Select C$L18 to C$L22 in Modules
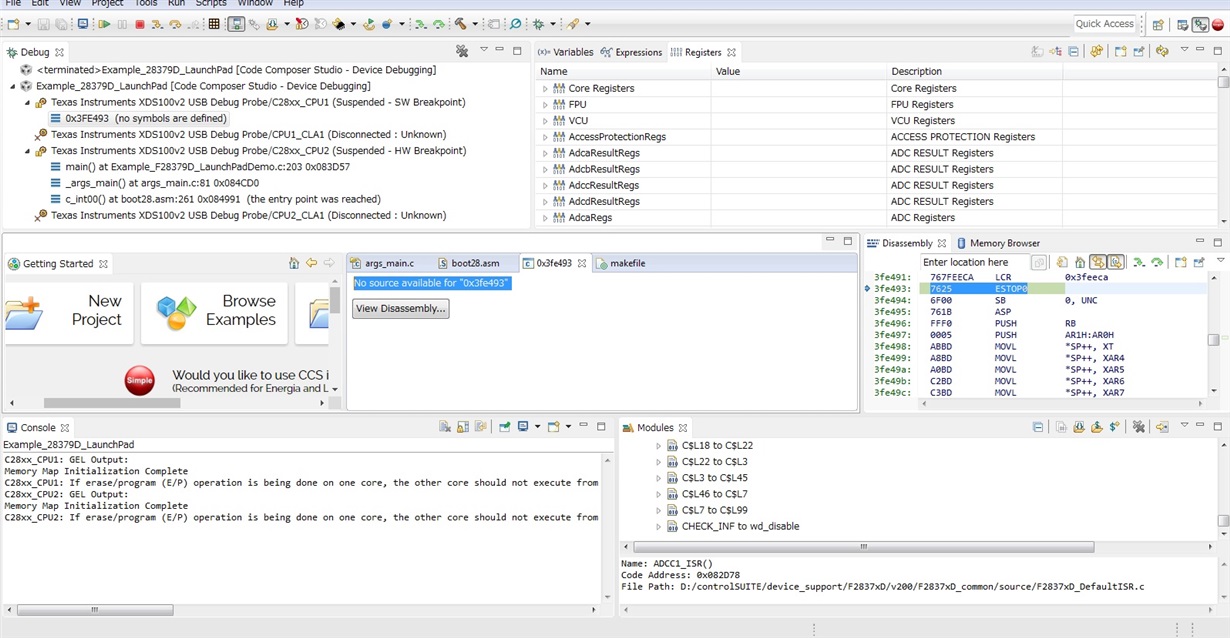Screen dimensions: 1230x638 pyautogui.click(x=717, y=446)
